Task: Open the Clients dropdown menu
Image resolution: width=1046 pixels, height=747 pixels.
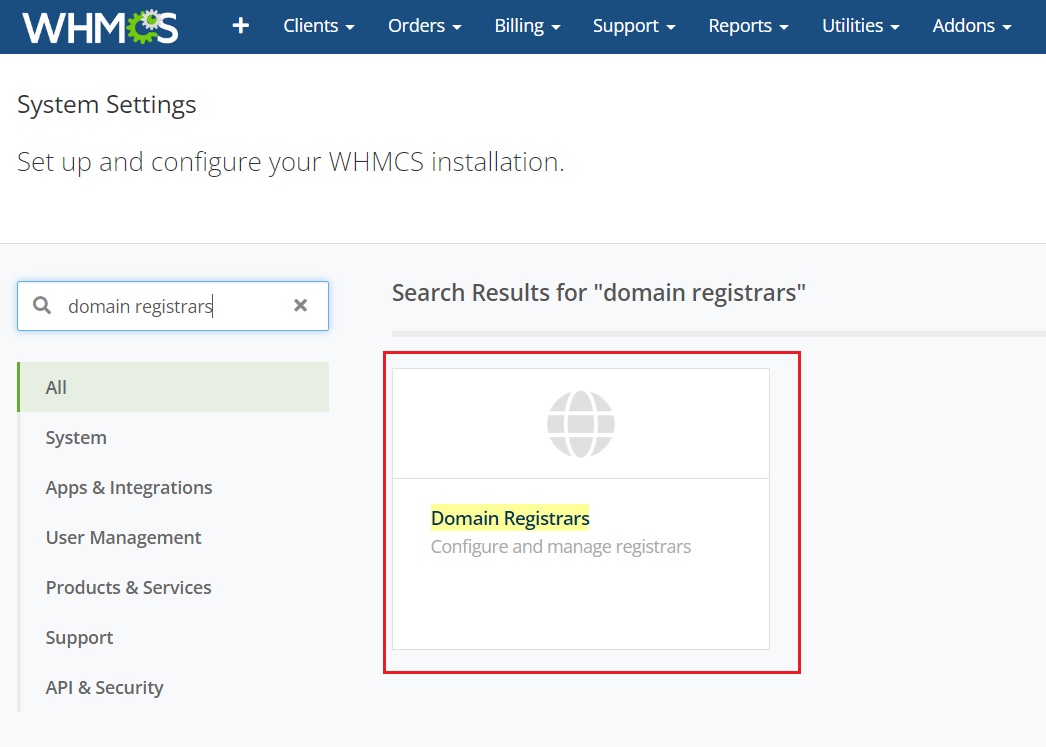Action: pos(319,26)
